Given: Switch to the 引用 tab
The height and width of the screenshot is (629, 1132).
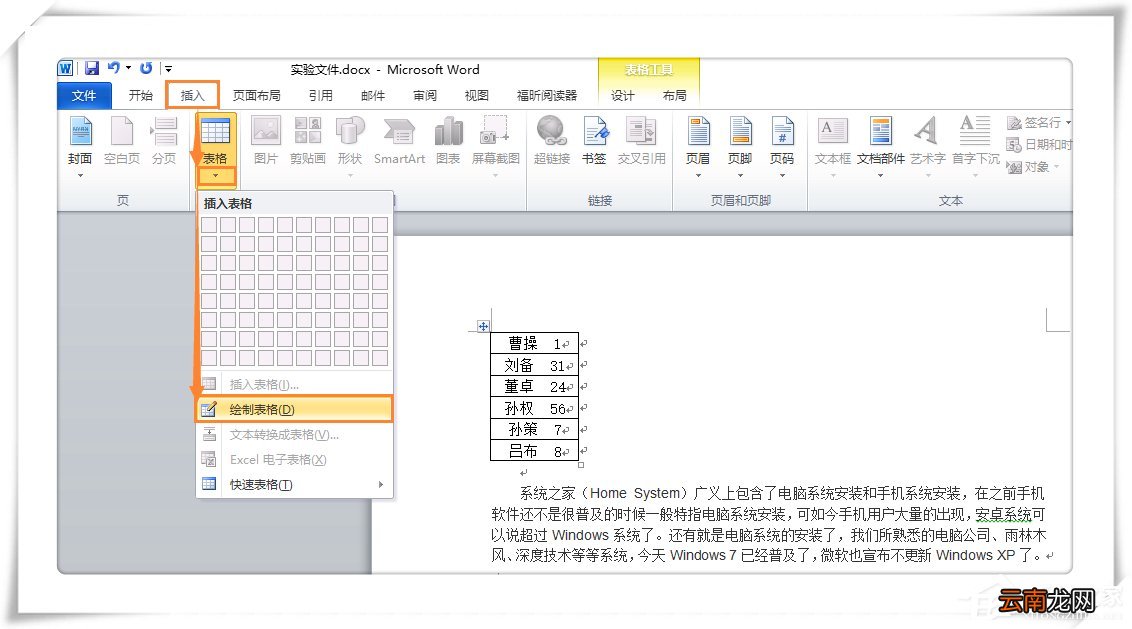Looking at the screenshot, I should [321, 95].
